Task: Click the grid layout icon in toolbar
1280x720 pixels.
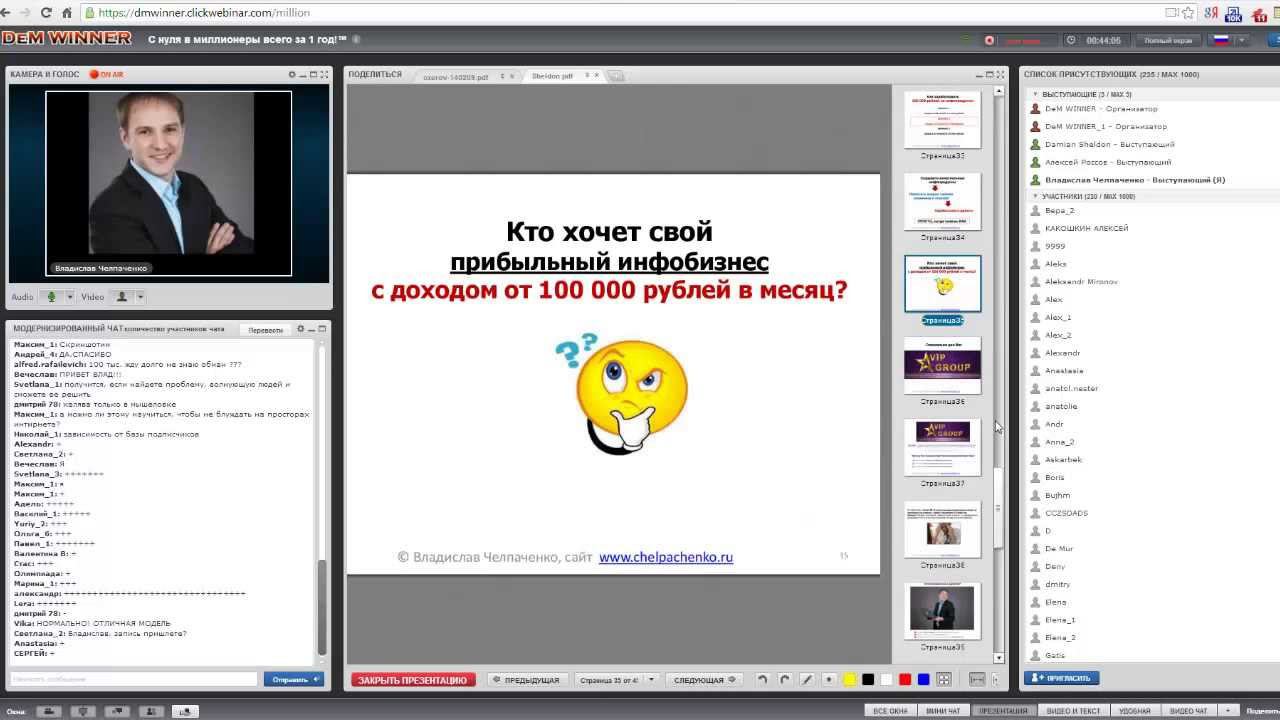Action: (x=943, y=680)
